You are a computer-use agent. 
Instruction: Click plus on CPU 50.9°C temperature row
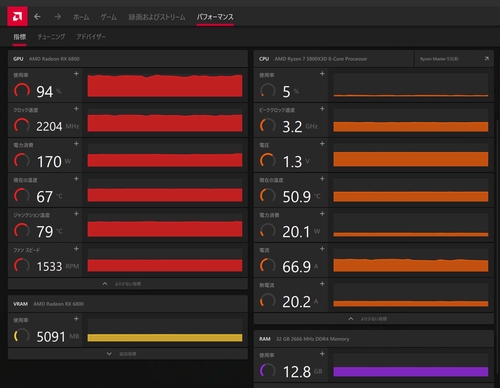(x=322, y=179)
